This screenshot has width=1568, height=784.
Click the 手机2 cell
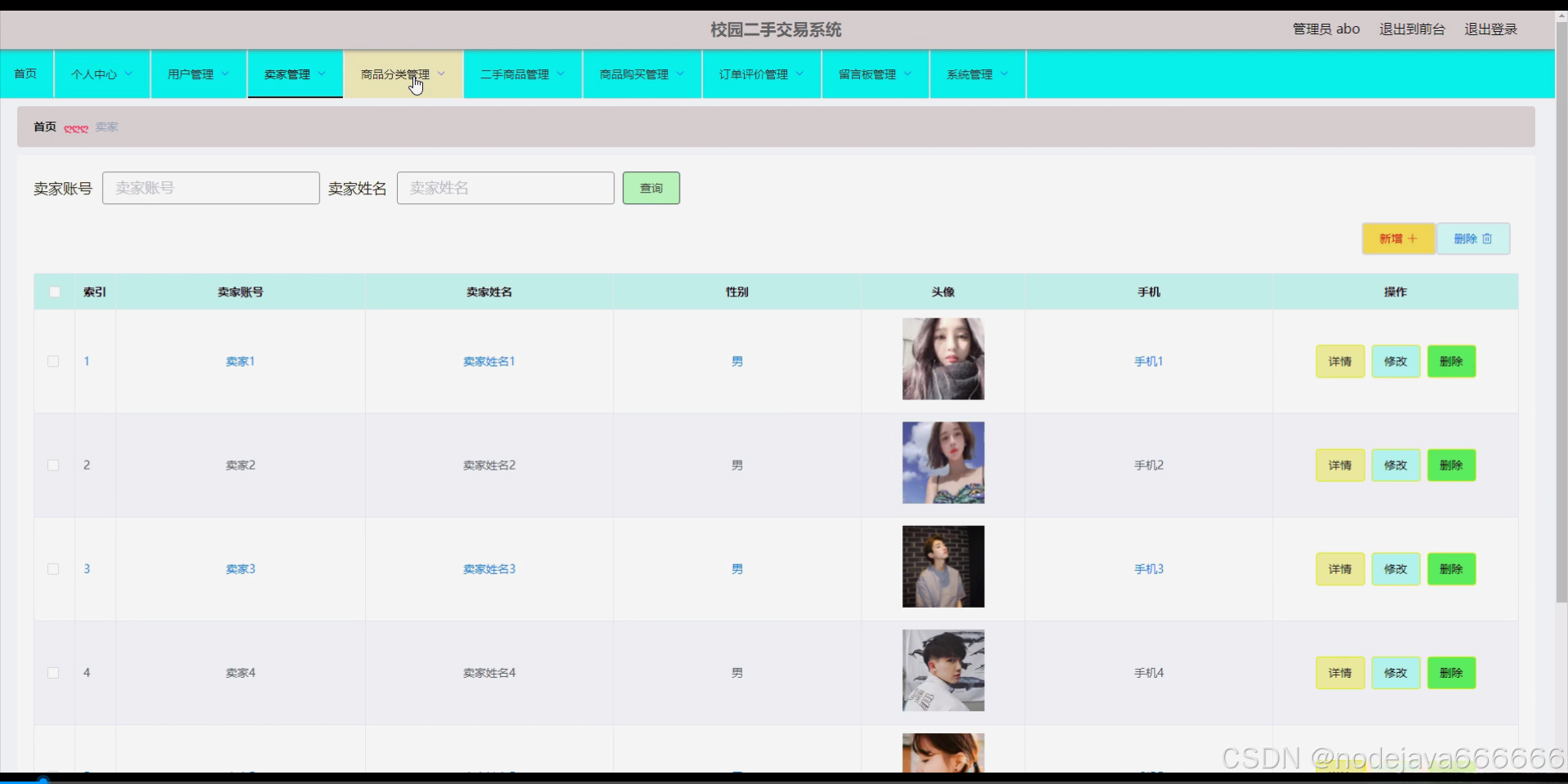click(1148, 465)
